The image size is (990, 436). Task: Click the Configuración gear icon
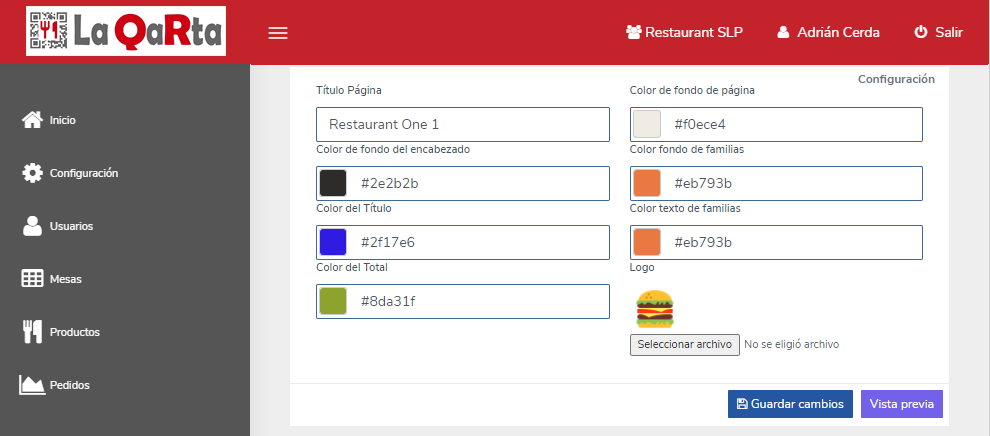[32, 173]
